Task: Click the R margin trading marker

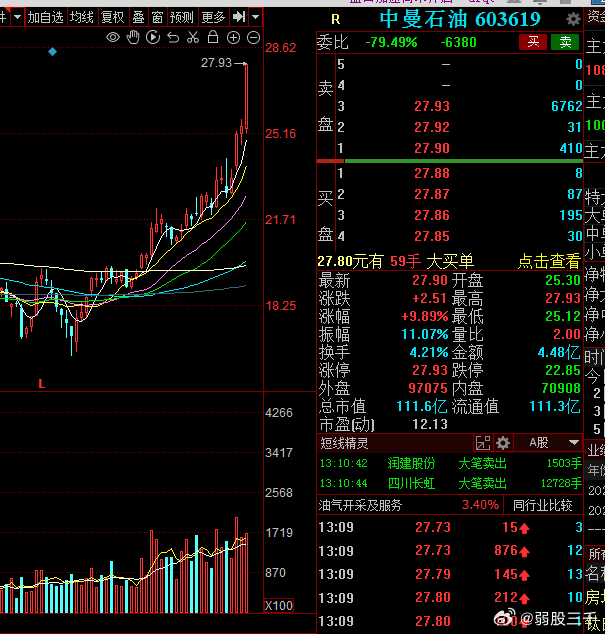Action: [x=335, y=19]
